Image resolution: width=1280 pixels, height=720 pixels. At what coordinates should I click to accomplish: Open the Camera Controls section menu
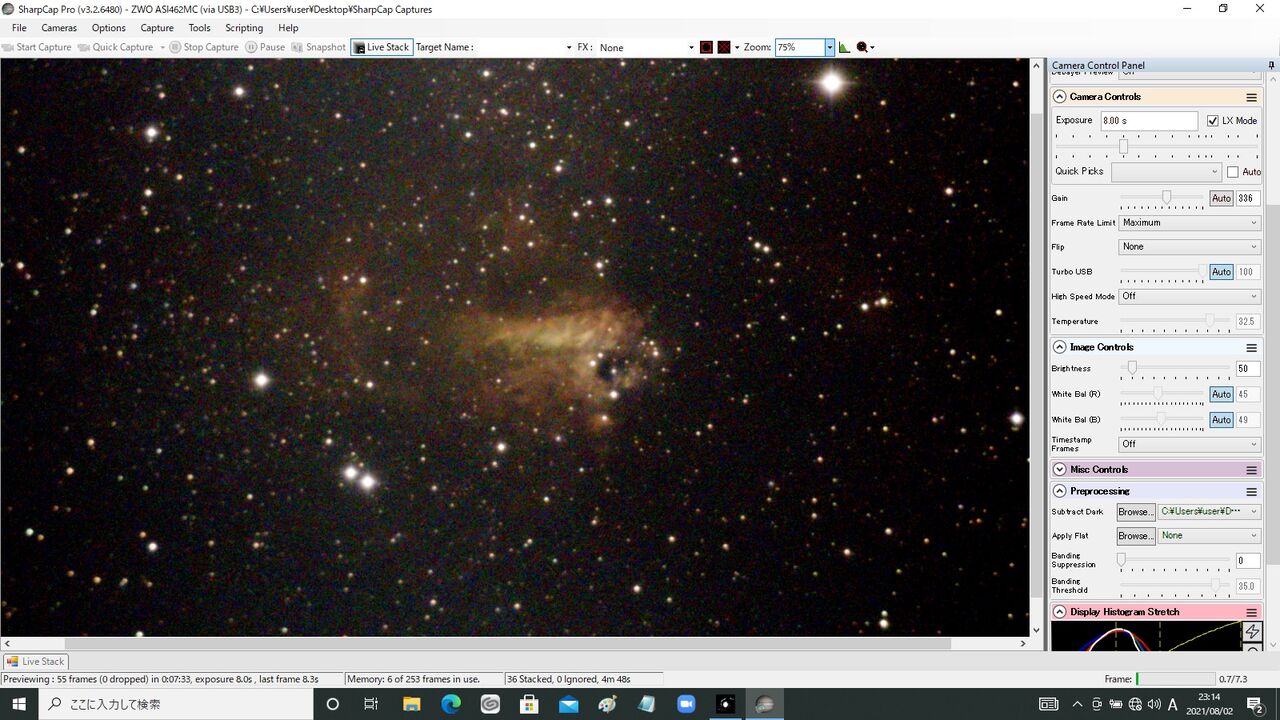coord(1251,97)
